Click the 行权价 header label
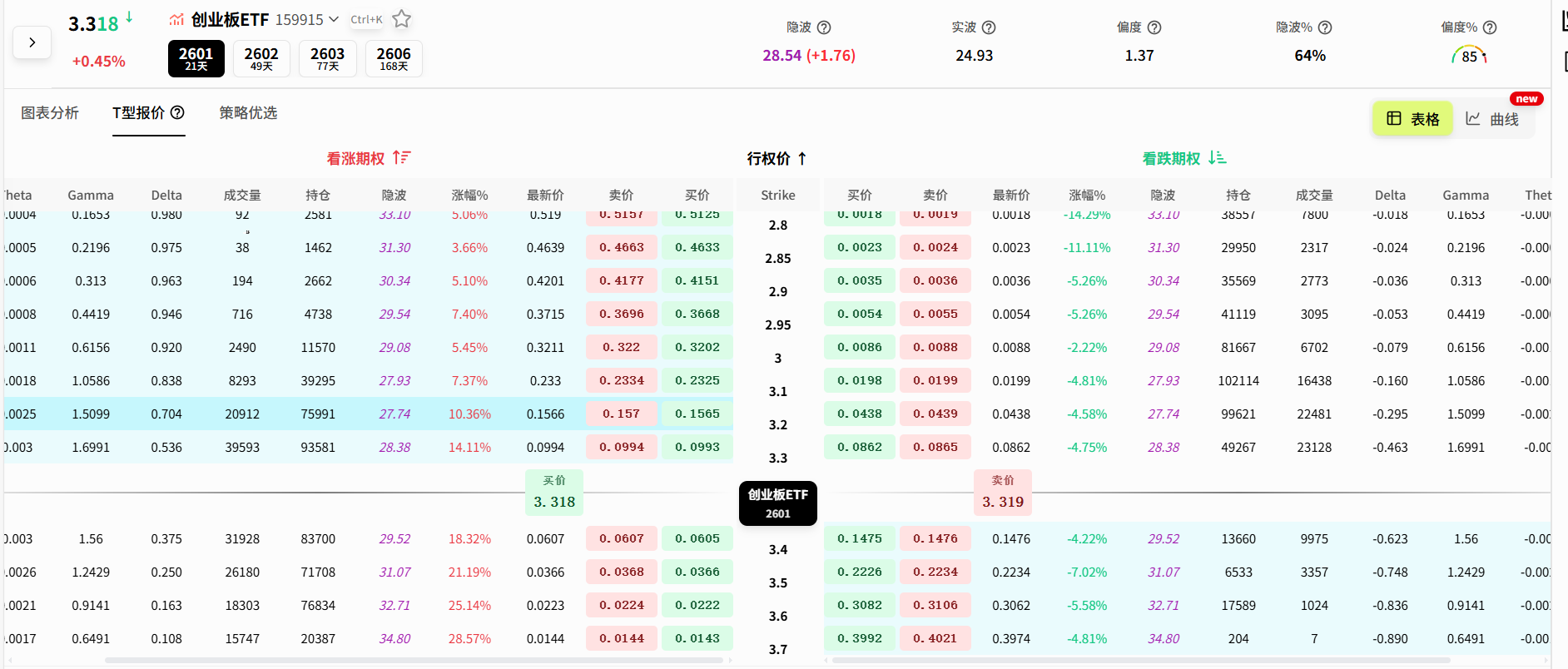Screen dimensions: 1568x669 pos(768,158)
